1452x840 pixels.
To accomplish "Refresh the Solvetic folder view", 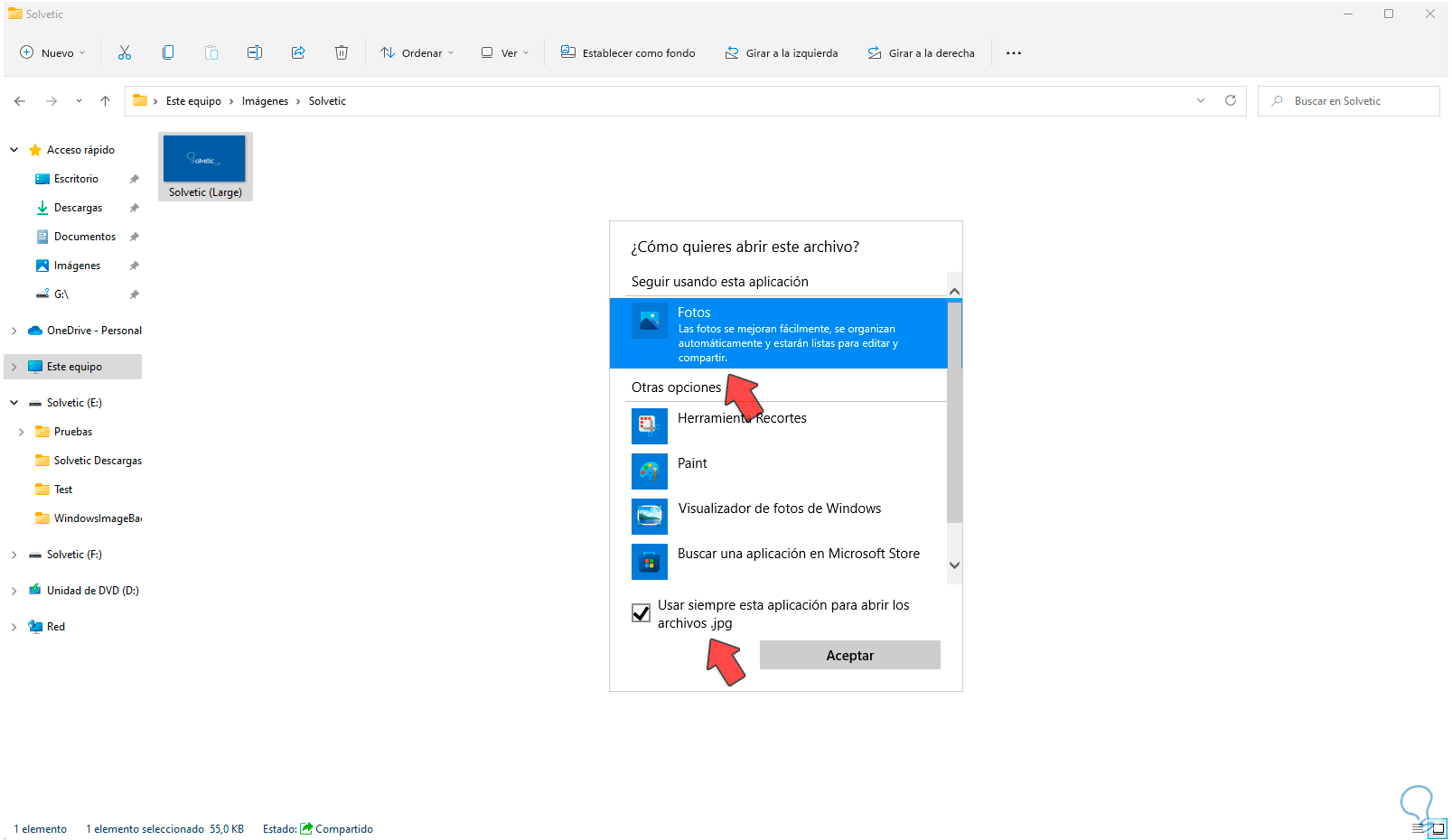I will pos(1231,101).
